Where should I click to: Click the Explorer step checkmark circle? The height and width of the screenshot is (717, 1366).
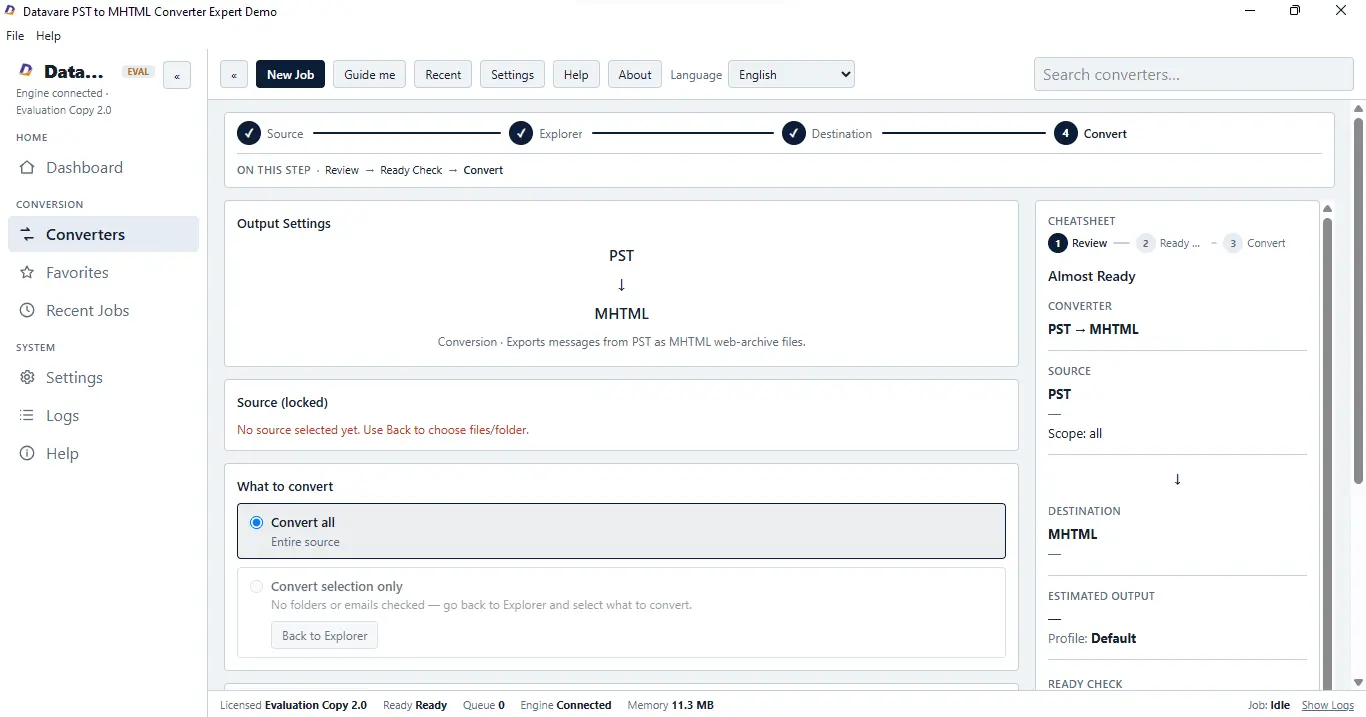click(520, 133)
